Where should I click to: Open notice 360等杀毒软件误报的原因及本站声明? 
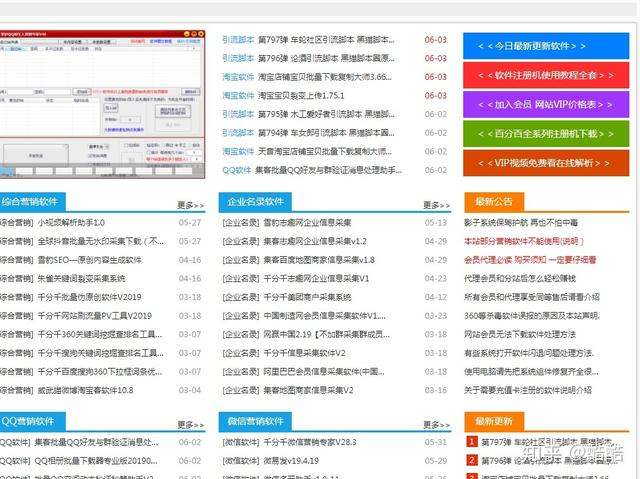coord(532,316)
